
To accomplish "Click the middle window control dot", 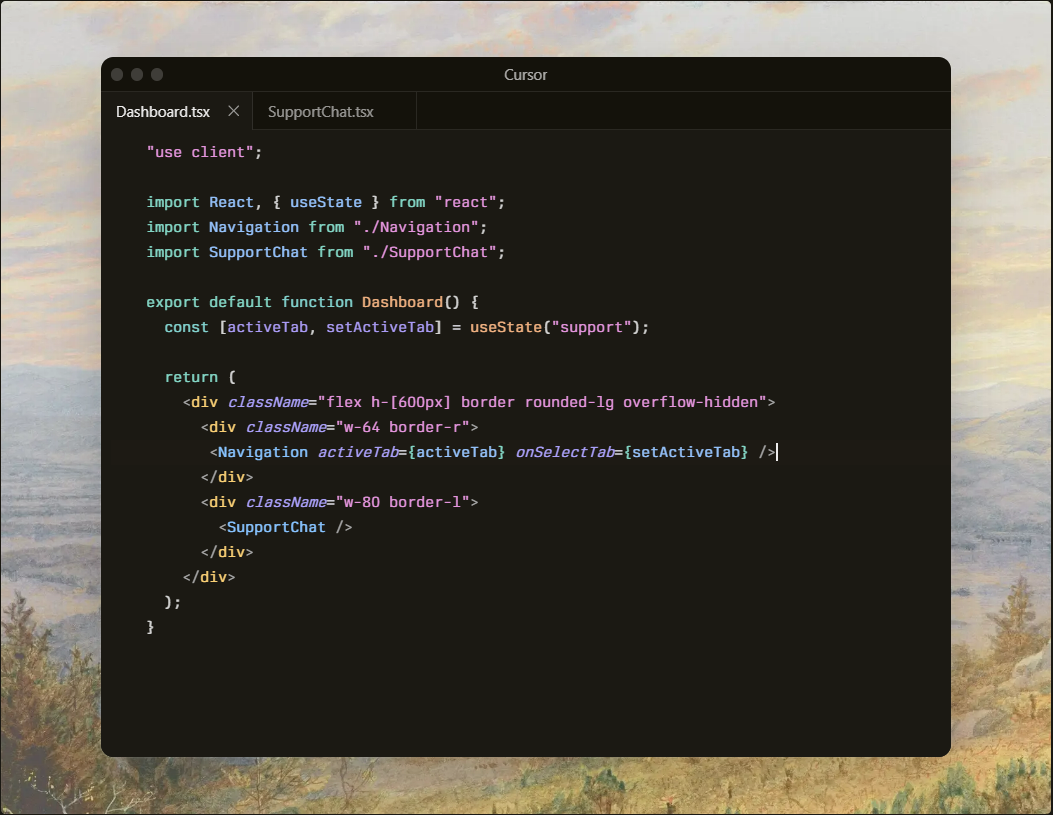I will point(137,75).
